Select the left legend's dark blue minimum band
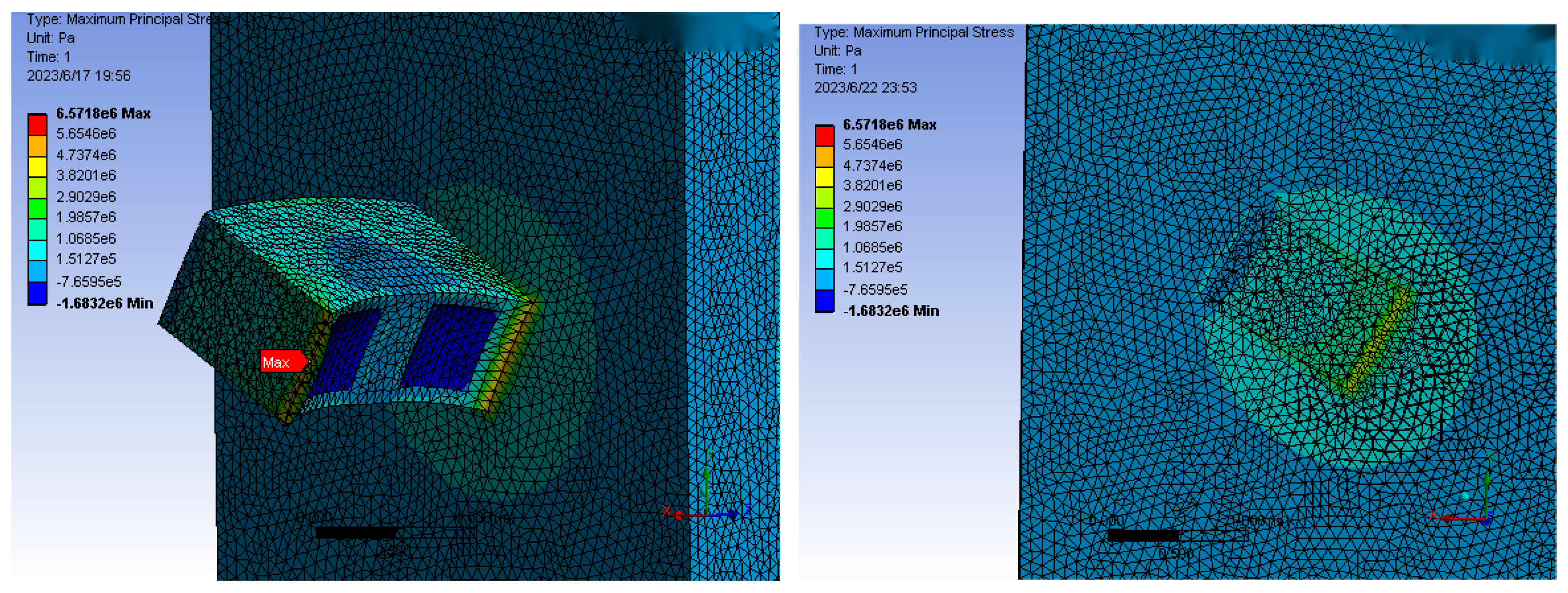Viewport: 1568px width, 593px height. coord(37,293)
